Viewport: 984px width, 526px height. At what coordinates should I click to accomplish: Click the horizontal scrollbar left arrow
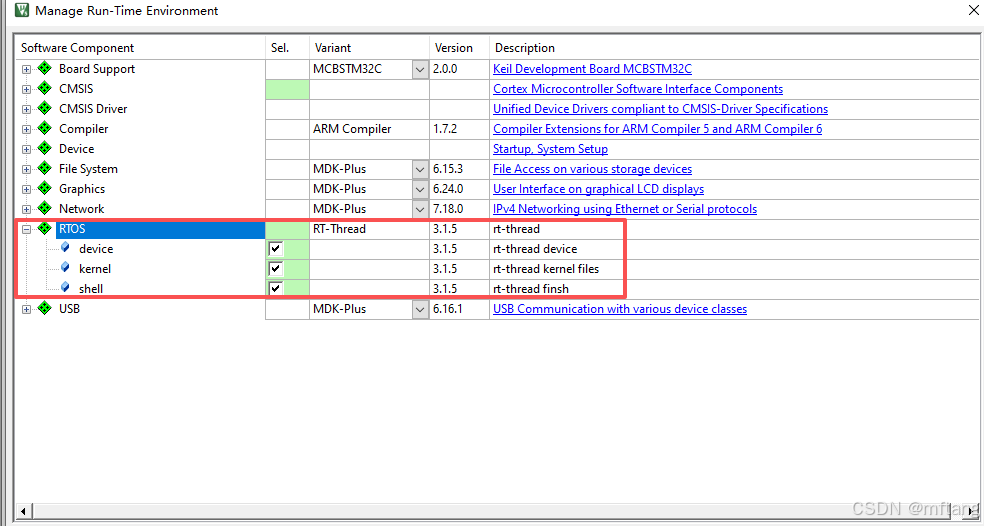(23, 511)
